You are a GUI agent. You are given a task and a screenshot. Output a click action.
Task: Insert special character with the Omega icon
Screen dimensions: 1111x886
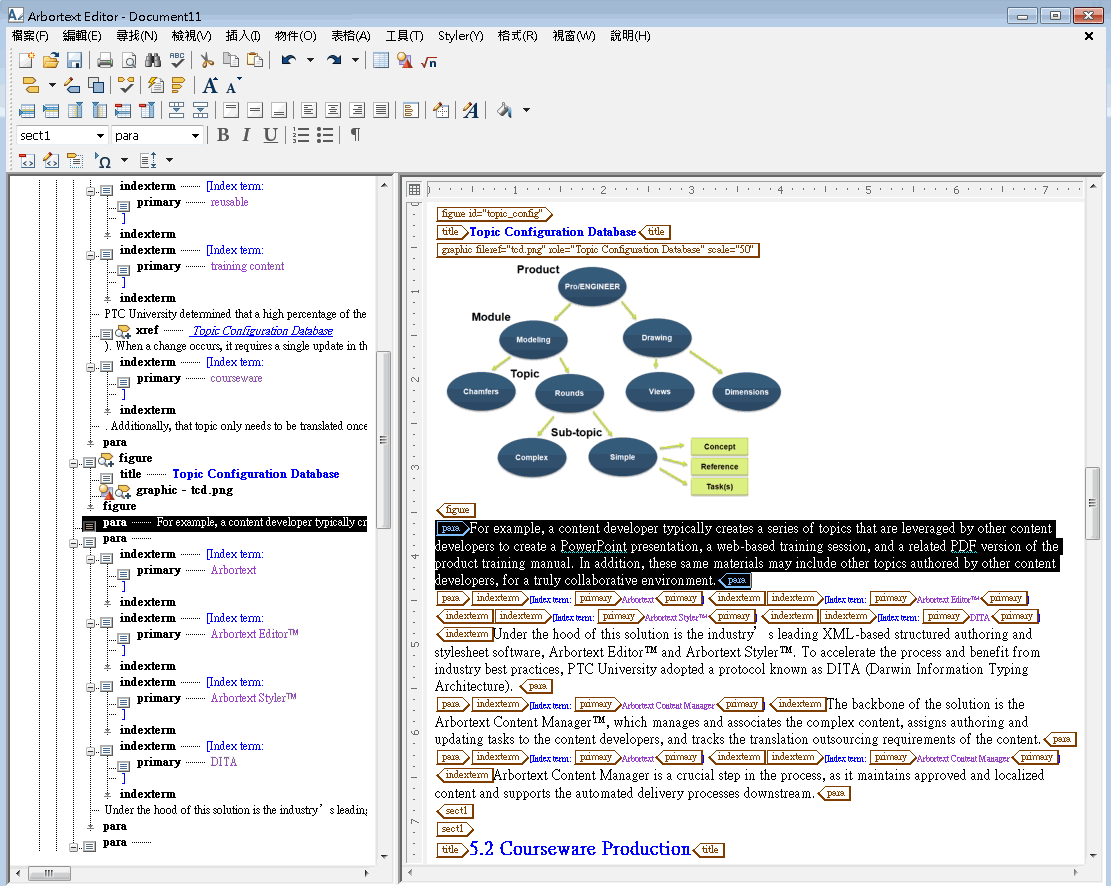pos(103,160)
